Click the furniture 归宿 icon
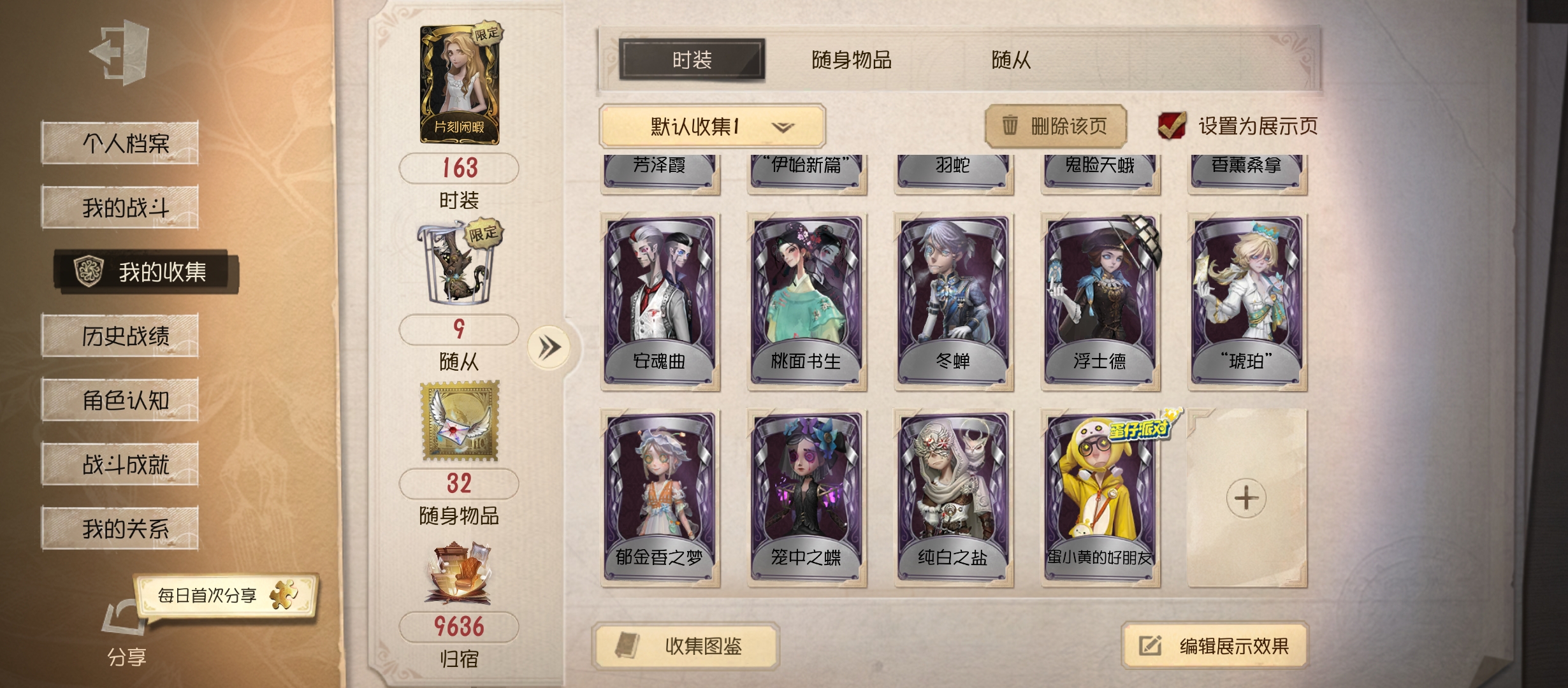 [x=459, y=573]
